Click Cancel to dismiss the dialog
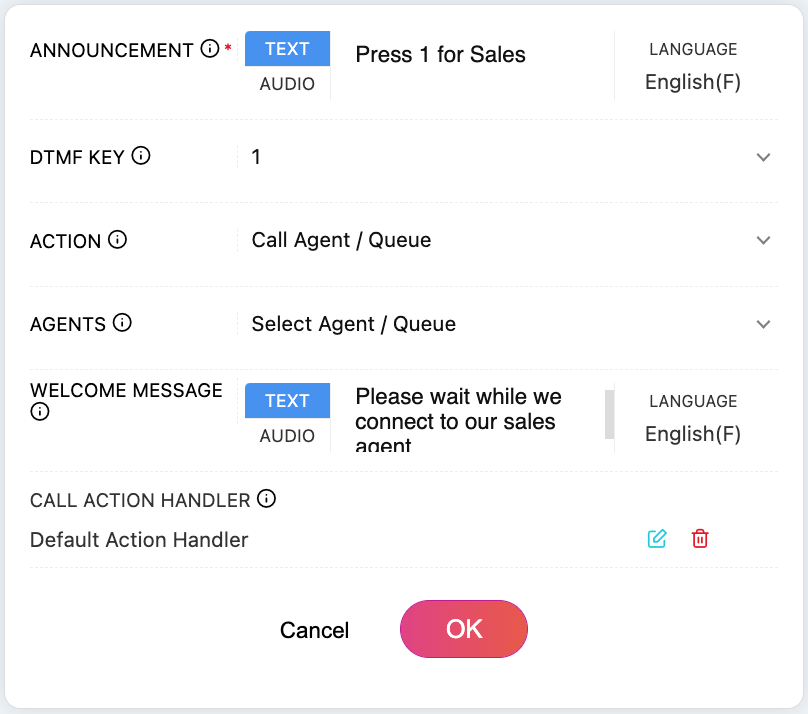Screen dimensions: 808x714 [314, 630]
